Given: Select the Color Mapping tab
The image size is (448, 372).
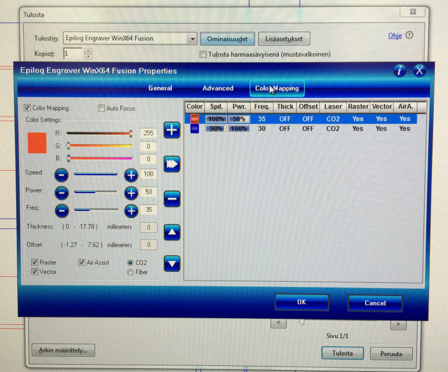Looking at the screenshot, I should click(277, 88).
